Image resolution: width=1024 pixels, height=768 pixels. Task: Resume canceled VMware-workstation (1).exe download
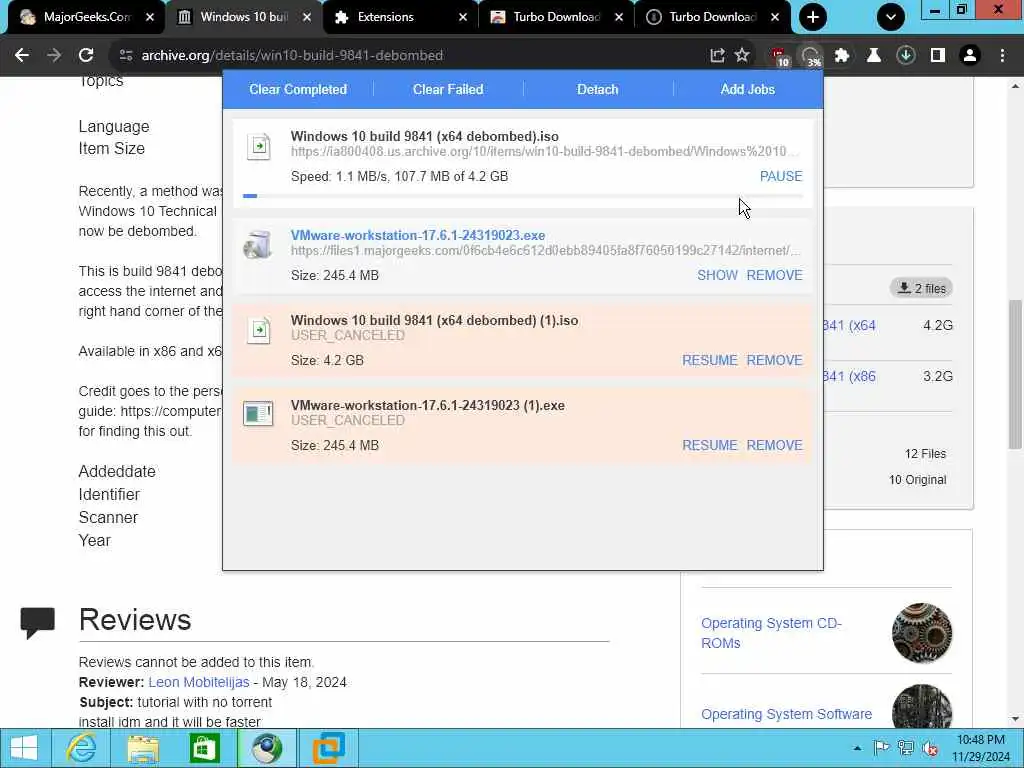tap(710, 445)
